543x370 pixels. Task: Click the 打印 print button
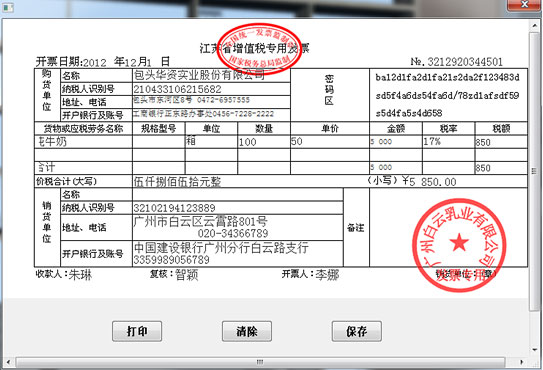tap(137, 331)
